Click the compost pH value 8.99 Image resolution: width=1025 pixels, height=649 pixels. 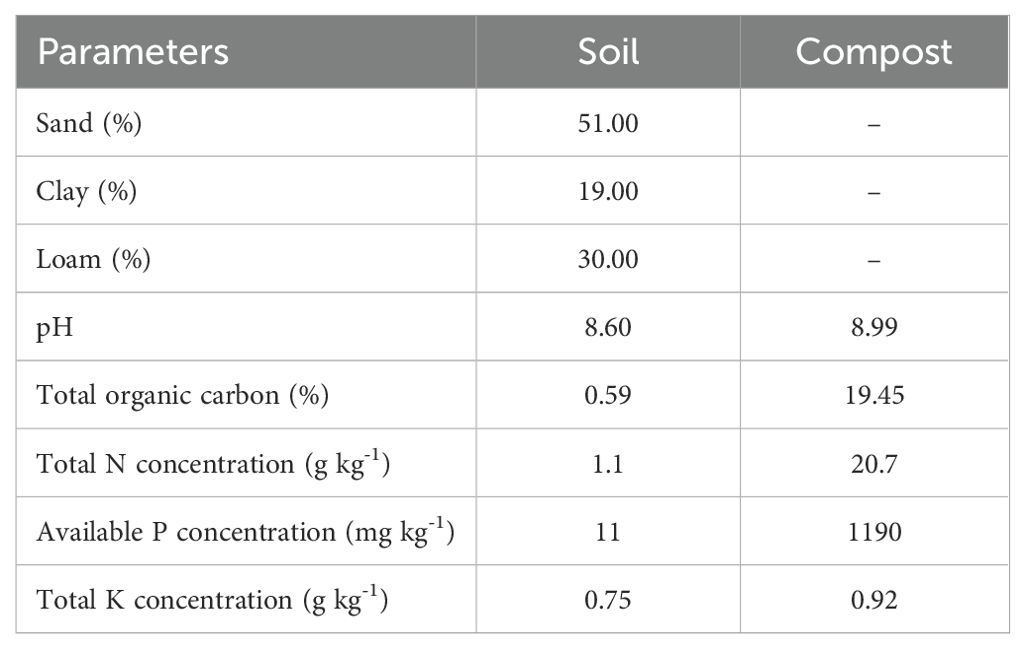(874, 327)
